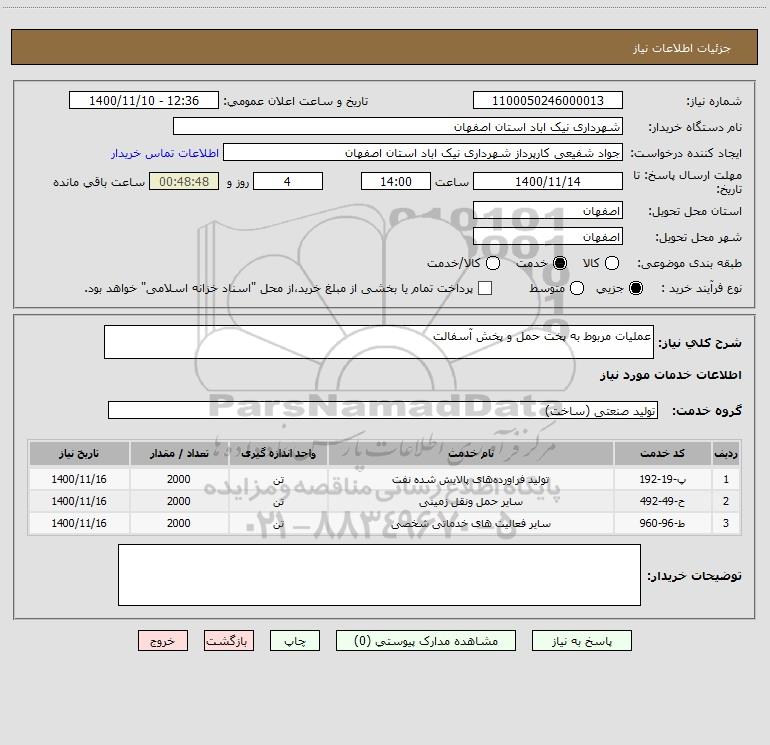This screenshot has height=745, width=770.
Task: Click the اطلاعات خدمات مورد نیاز heading
Action: point(670,375)
